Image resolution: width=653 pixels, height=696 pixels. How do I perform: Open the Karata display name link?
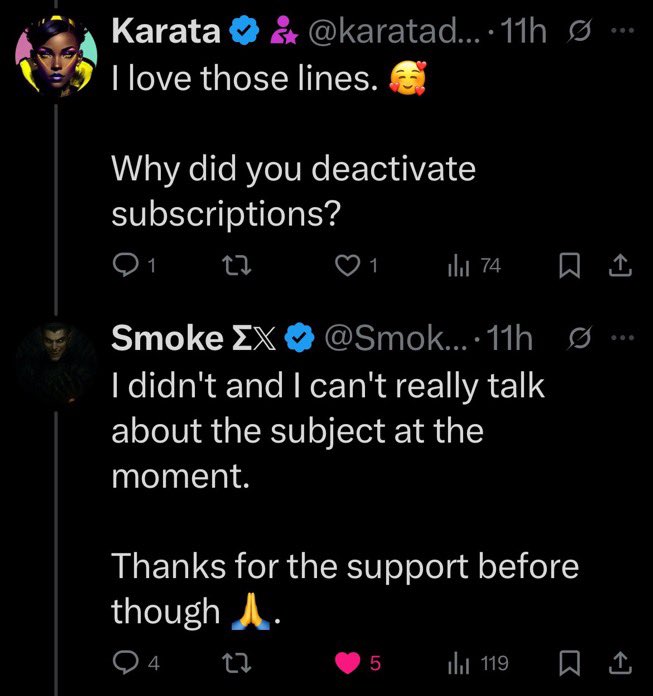point(167,31)
